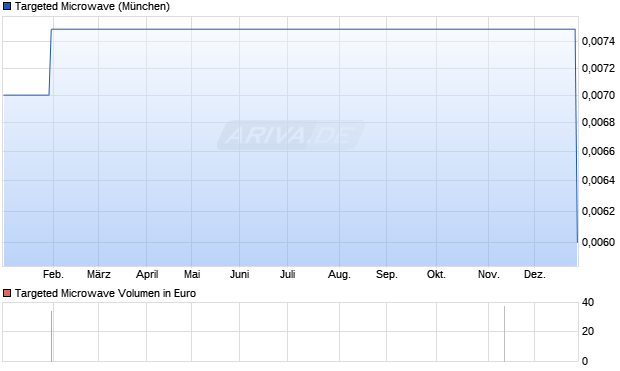
Task: Click the 0,0072 price axis label
Action: pyautogui.click(x=598, y=68)
